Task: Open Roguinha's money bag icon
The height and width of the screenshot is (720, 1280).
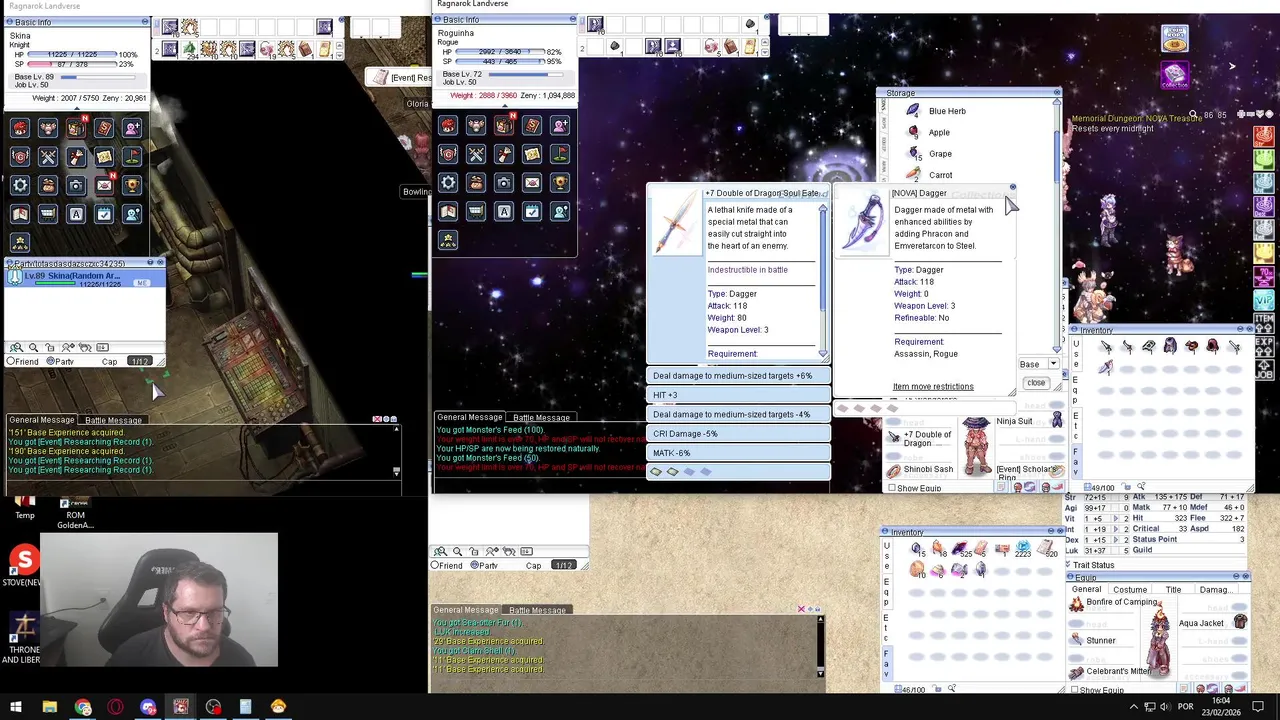Action: click(476, 183)
